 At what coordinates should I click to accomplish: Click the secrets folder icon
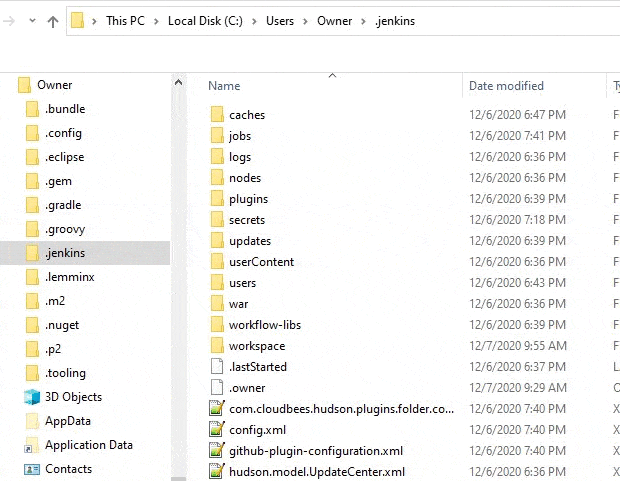coord(217,219)
